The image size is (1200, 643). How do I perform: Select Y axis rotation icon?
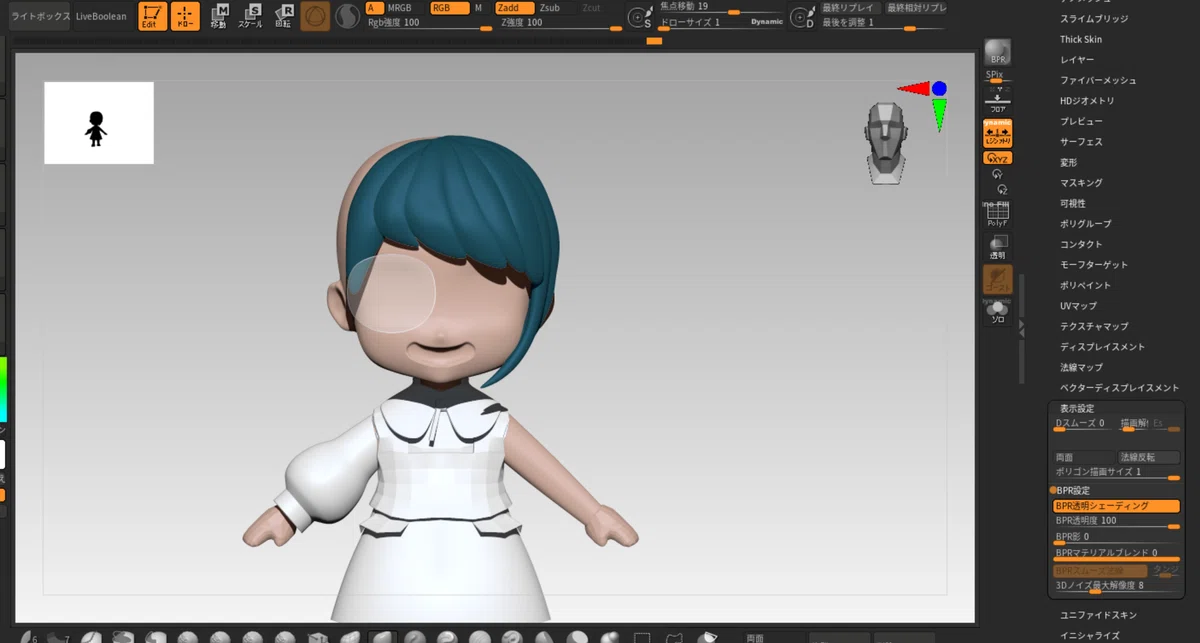(997, 173)
